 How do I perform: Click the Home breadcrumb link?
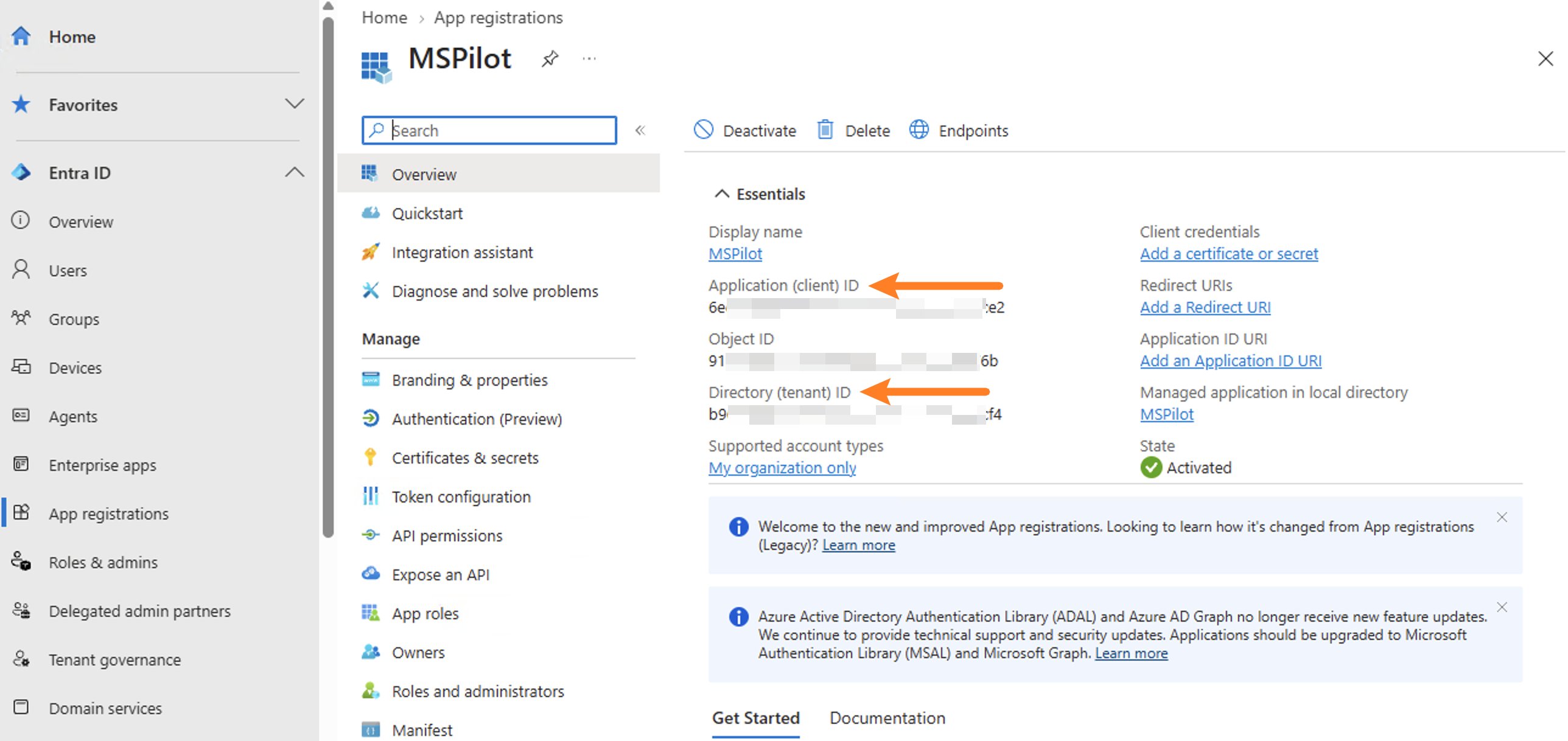(x=384, y=18)
